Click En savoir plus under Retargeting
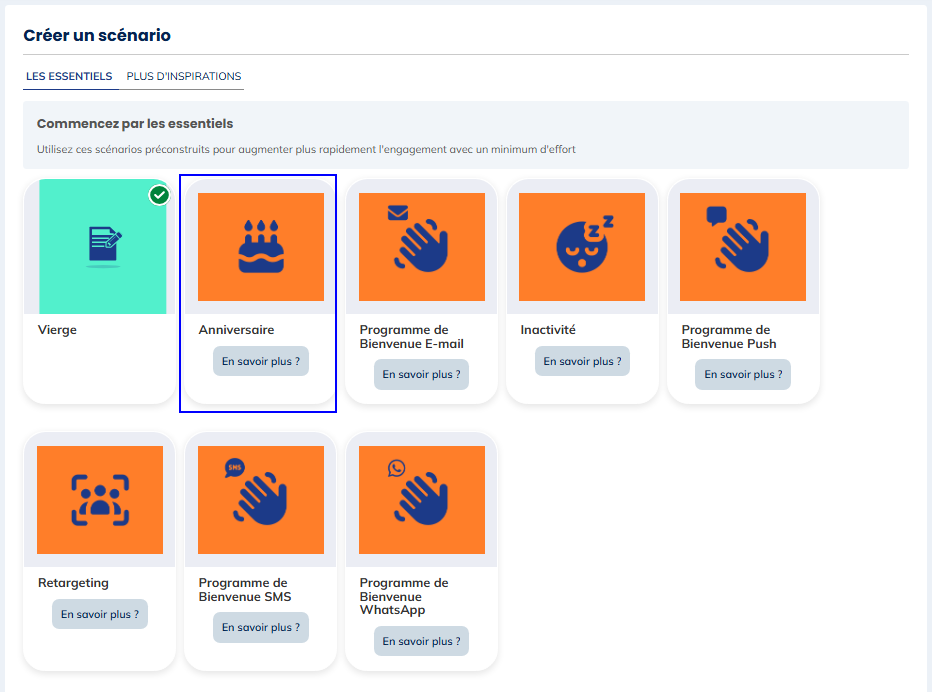This screenshot has width=932, height=692. [x=100, y=614]
